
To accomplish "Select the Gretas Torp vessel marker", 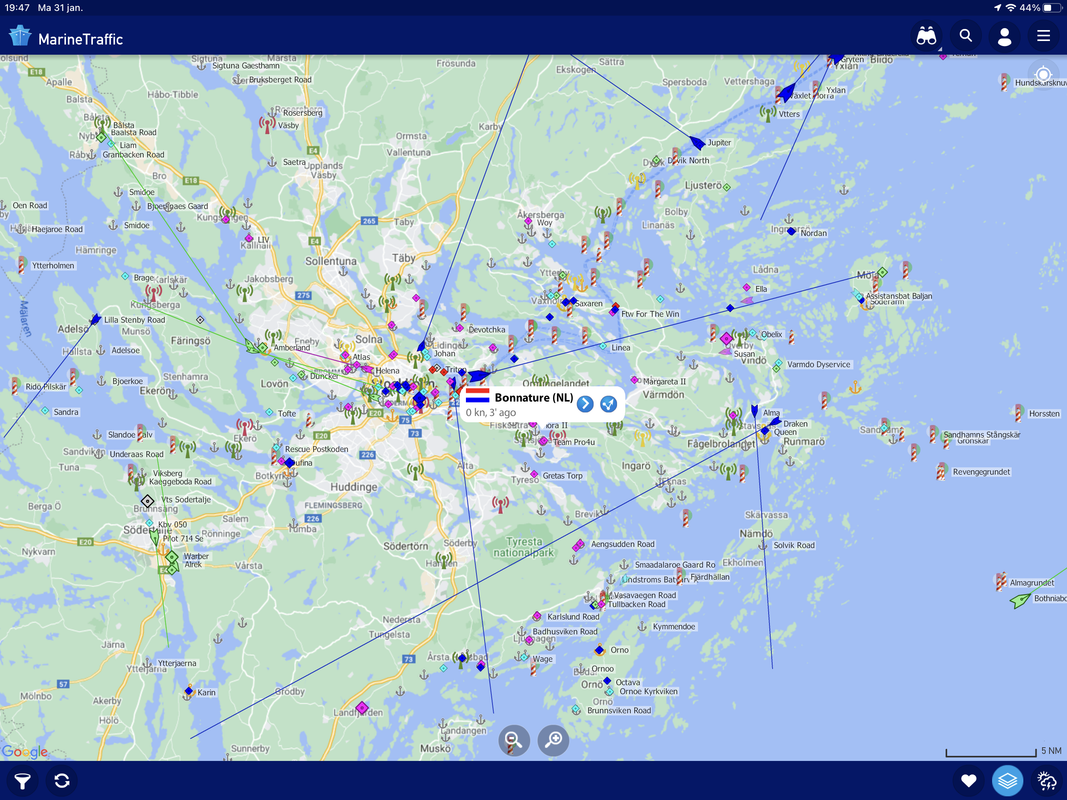I will (x=534, y=474).
